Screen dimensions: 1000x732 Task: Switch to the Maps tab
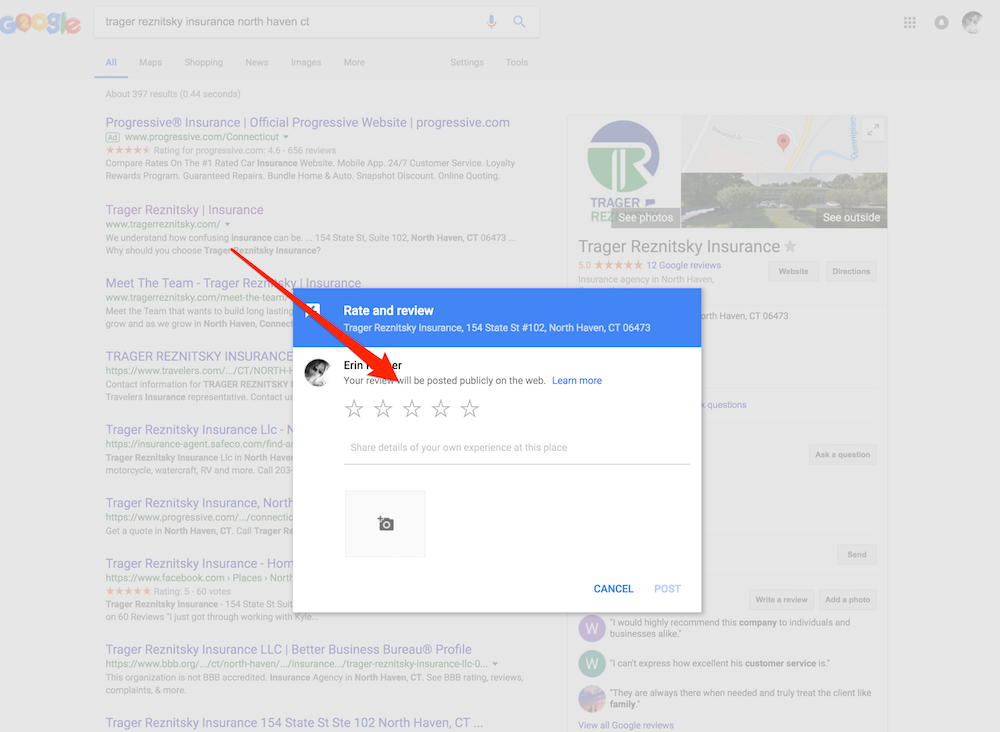pos(151,62)
